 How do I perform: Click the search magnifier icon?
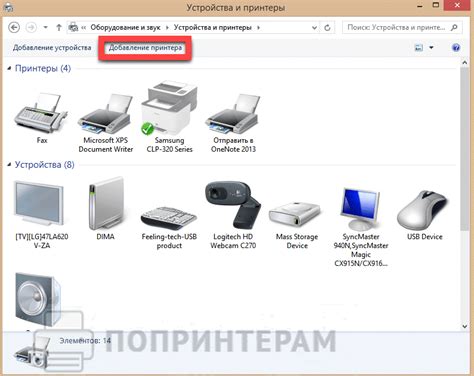454,27
